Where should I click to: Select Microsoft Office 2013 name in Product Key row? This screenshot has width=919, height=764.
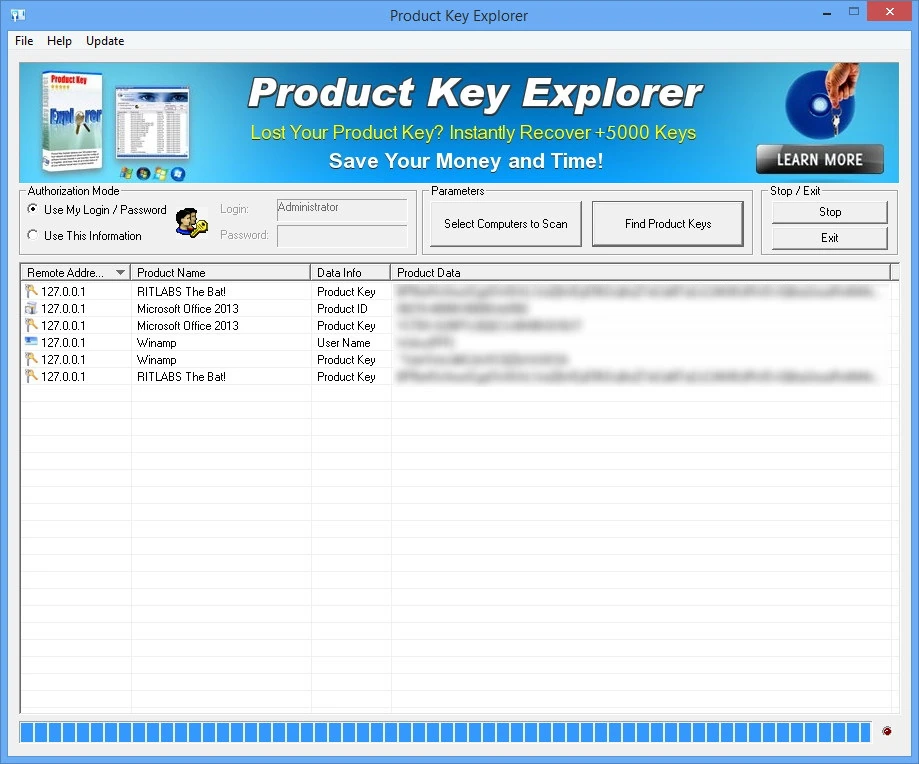pos(188,326)
